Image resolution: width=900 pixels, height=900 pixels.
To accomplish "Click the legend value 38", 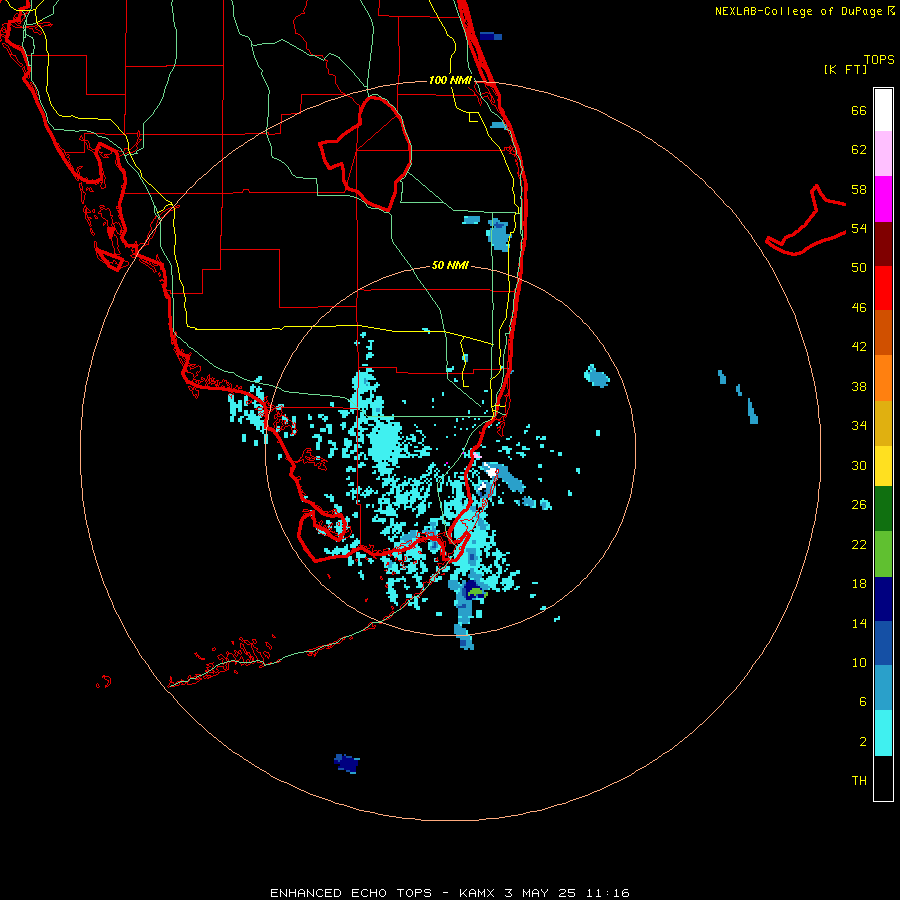I will pyautogui.click(x=859, y=386).
